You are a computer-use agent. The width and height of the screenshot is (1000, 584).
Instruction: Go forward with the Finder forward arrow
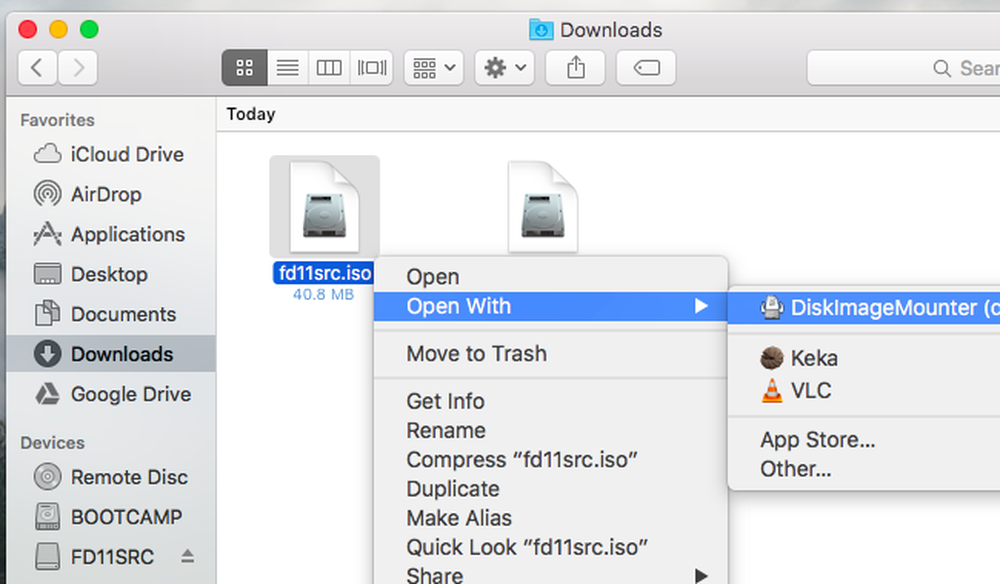pyautogui.click(x=78, y=68)
